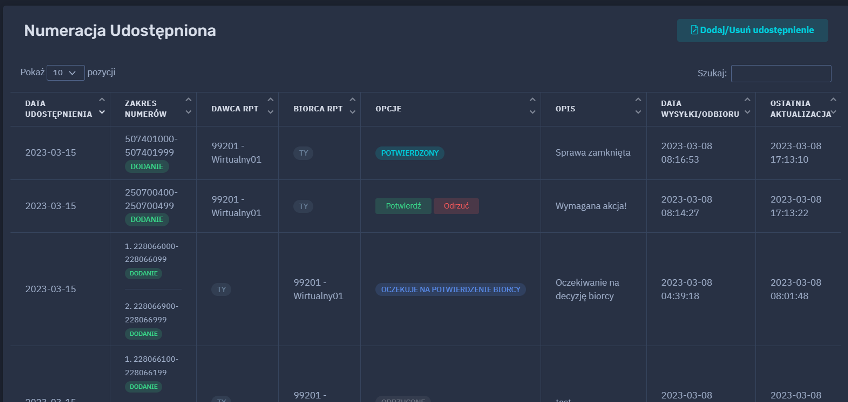Screen dimensions: 848x402
Task: Select the Dodanie tag under range 507401000
Action: click(146, 166)
